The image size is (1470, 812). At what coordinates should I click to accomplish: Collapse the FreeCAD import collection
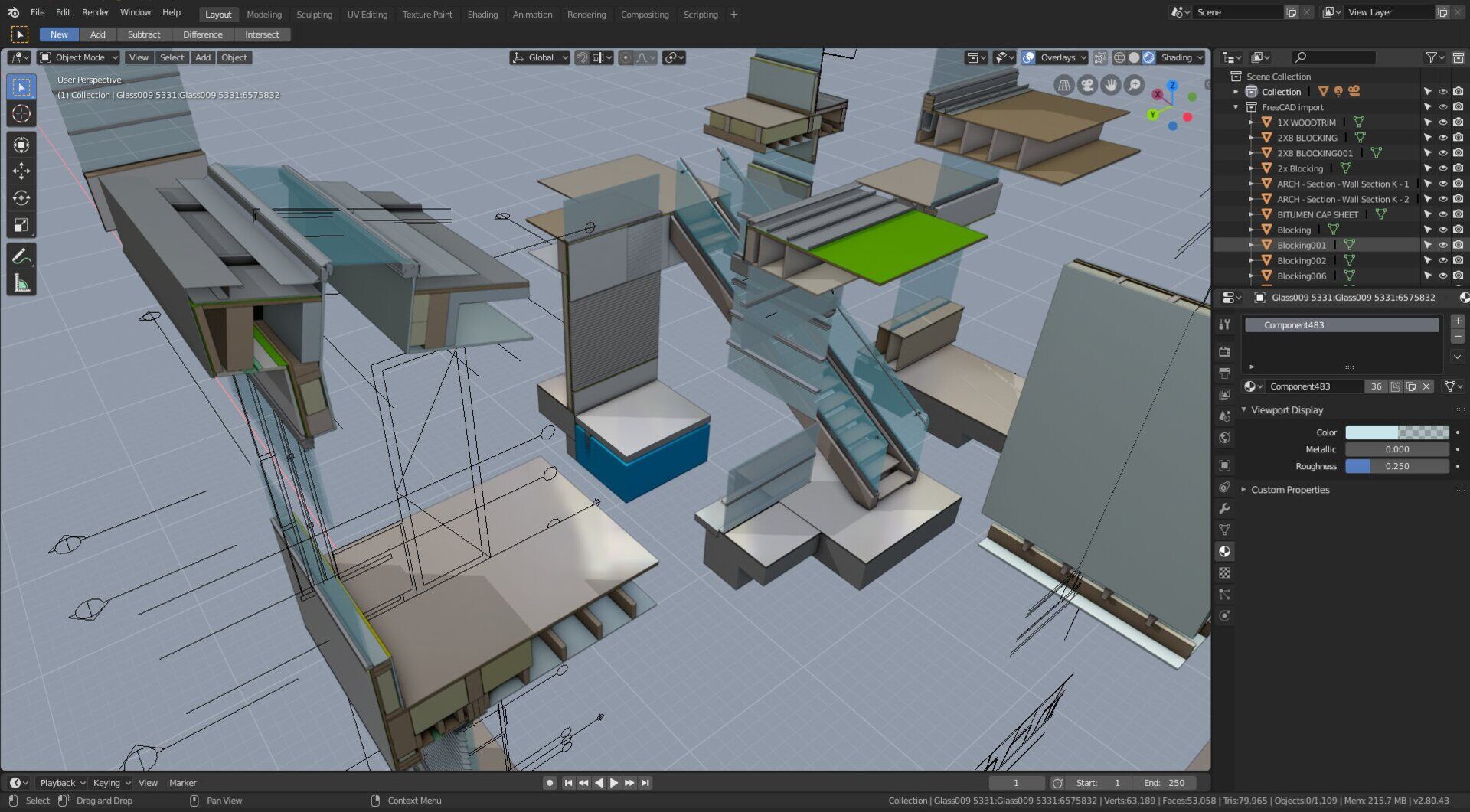point(1236,107)
